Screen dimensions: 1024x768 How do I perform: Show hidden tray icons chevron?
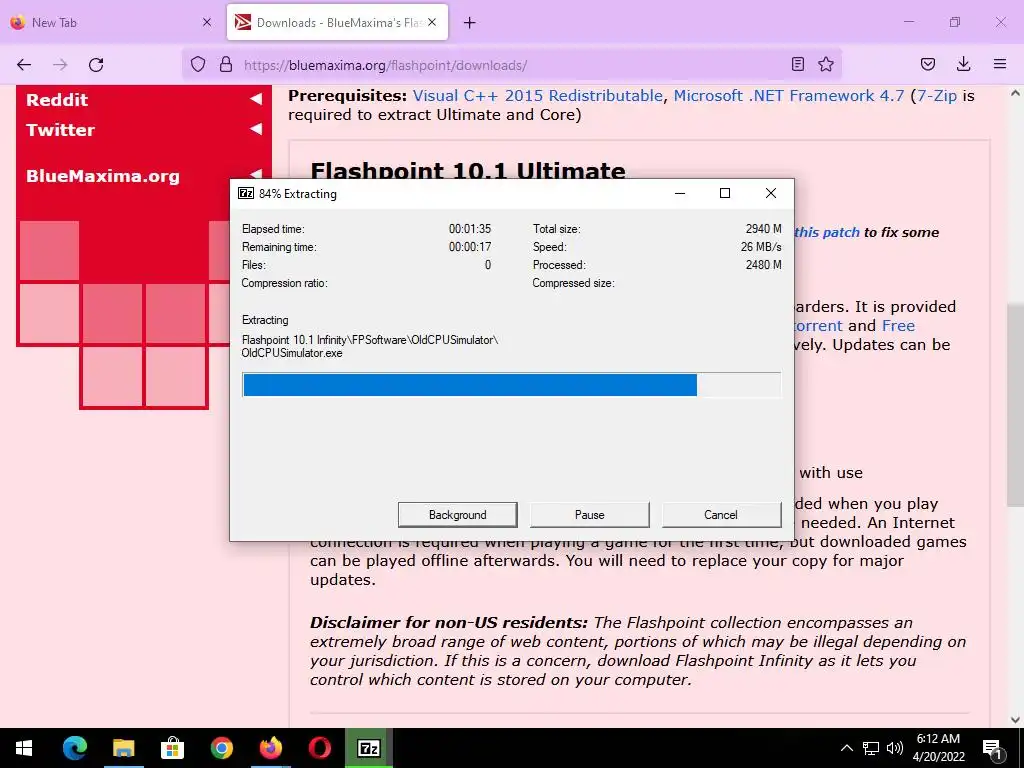point(846,748)
